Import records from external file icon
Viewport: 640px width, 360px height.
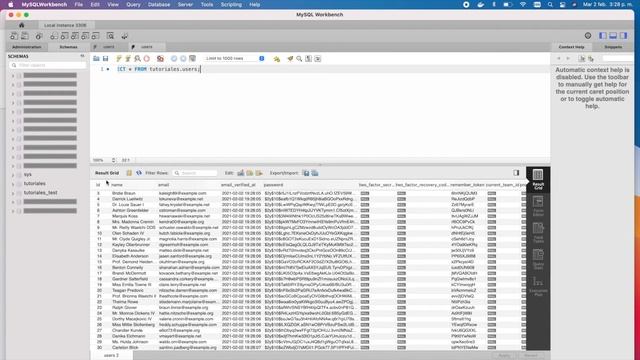click(x=315, y=173)
